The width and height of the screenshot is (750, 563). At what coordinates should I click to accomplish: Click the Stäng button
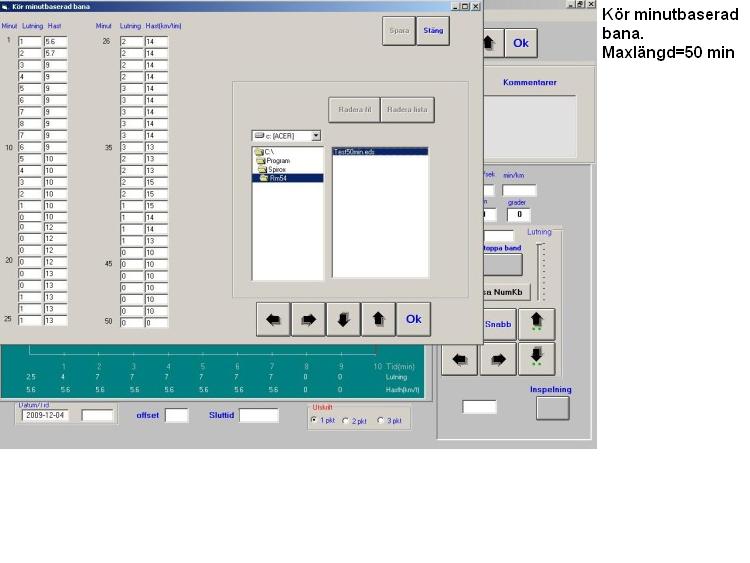tap(434, 31)
